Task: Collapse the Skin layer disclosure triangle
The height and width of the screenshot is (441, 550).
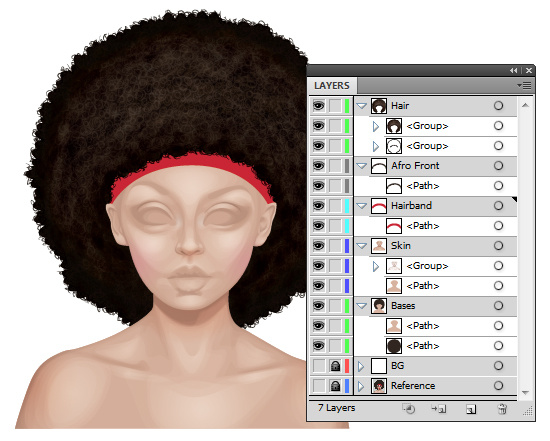Action: pyautogui.click(x=361, y=246)
